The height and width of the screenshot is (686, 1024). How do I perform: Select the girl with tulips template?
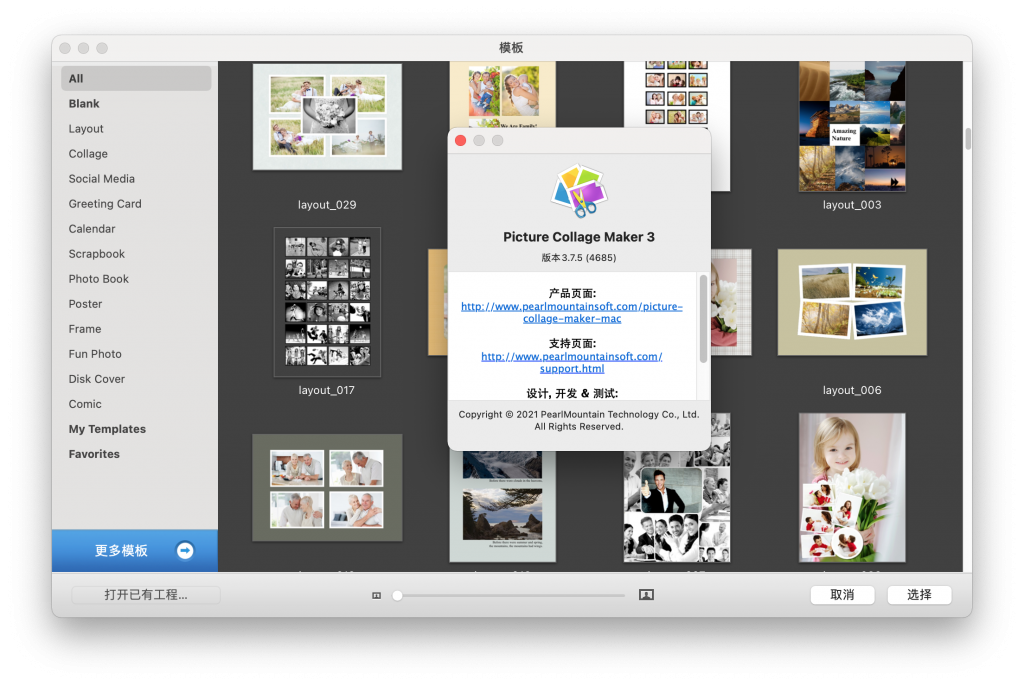point(852,487)
